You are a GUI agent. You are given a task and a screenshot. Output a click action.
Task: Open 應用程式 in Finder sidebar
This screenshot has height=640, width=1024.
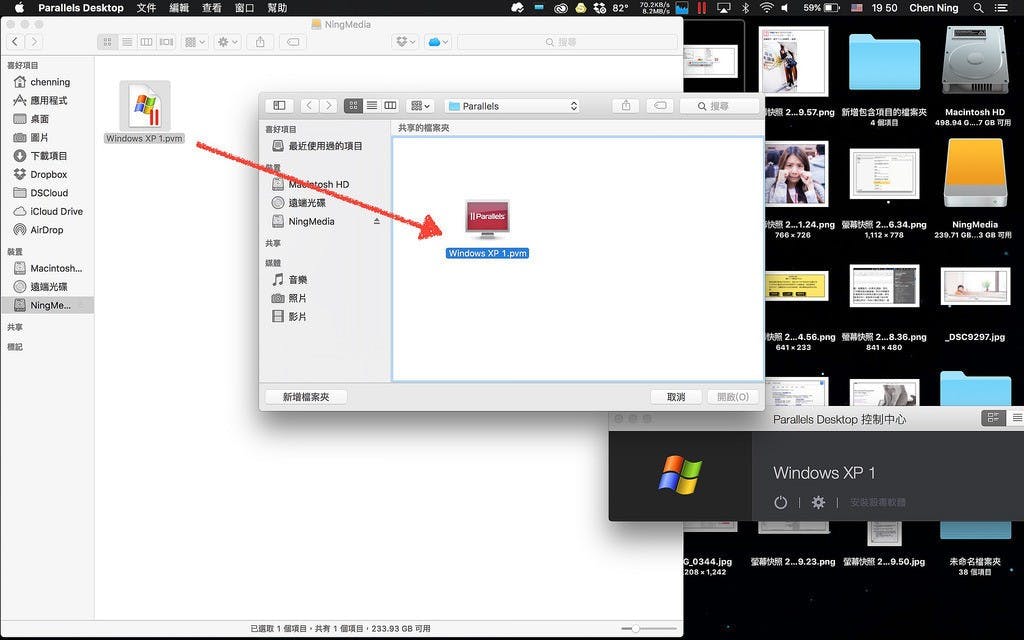point(48,100)
